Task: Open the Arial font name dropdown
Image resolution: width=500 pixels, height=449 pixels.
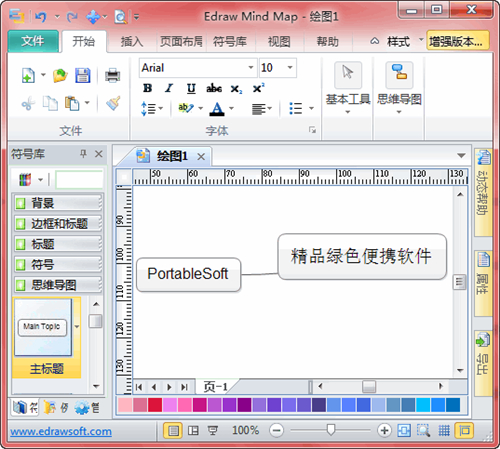Action: coord(251,68)
